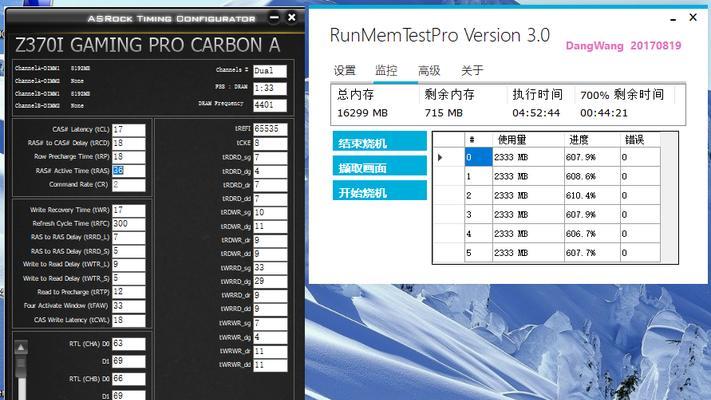This screenshot has width=711, height=400.
Task: Click the Four Activate Window (tFAW) field
Action: point(129,306)
